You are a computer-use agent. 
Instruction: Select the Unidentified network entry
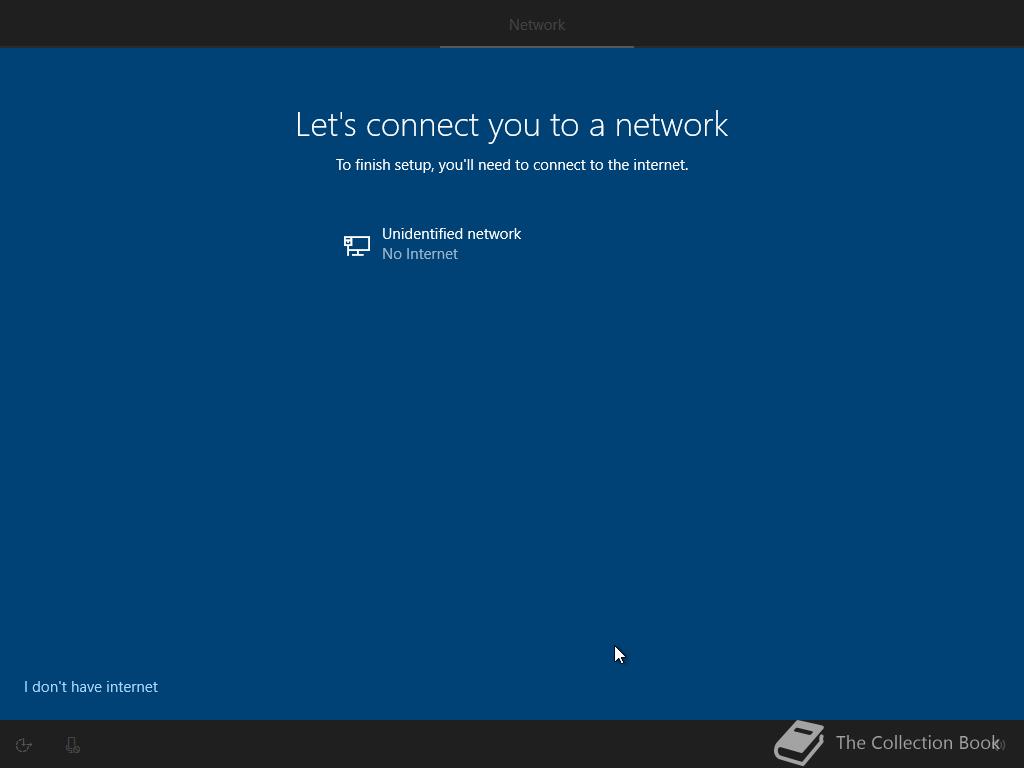(x=512, y=244)
